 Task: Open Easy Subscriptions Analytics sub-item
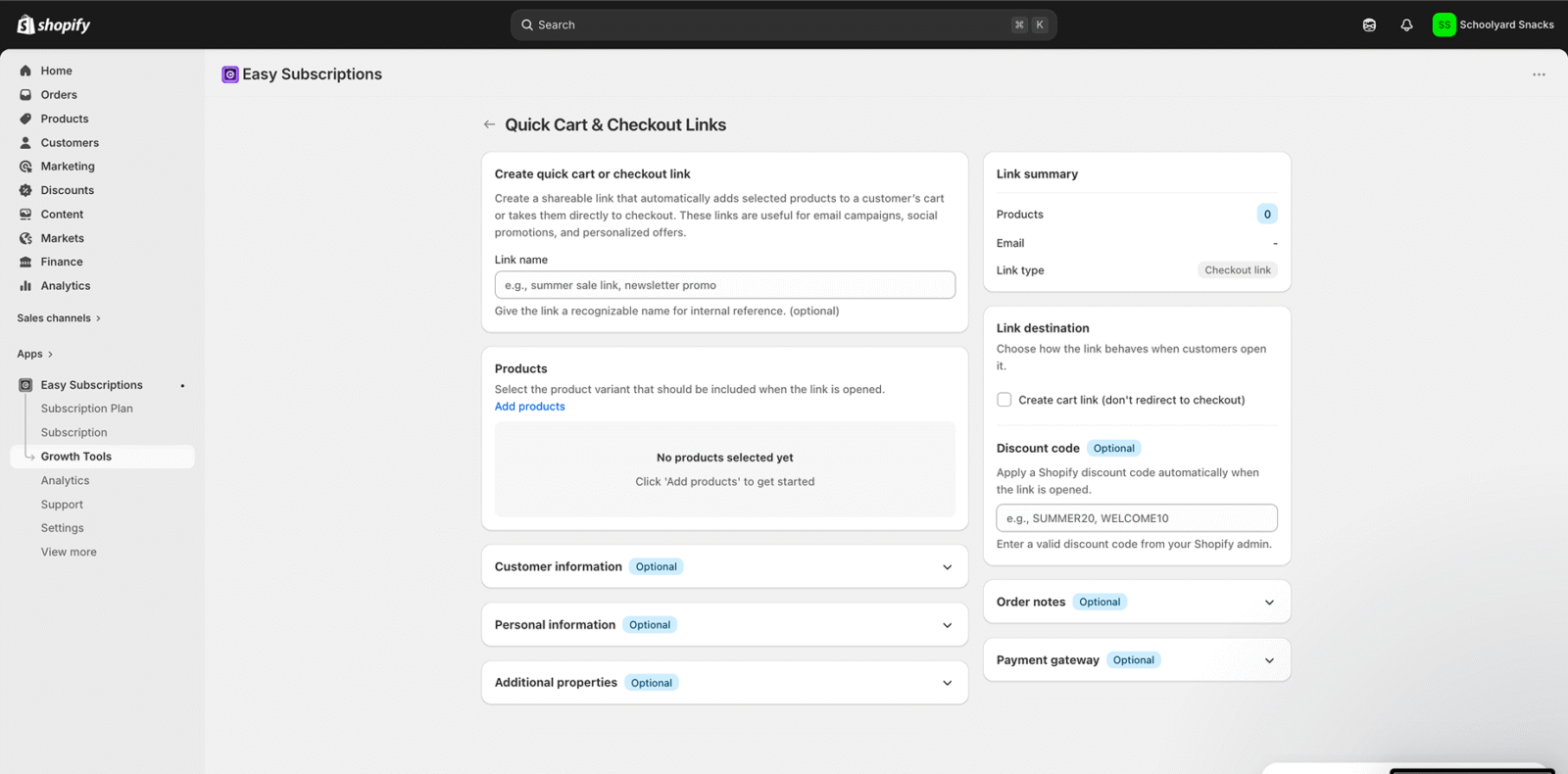coord(65,480)
